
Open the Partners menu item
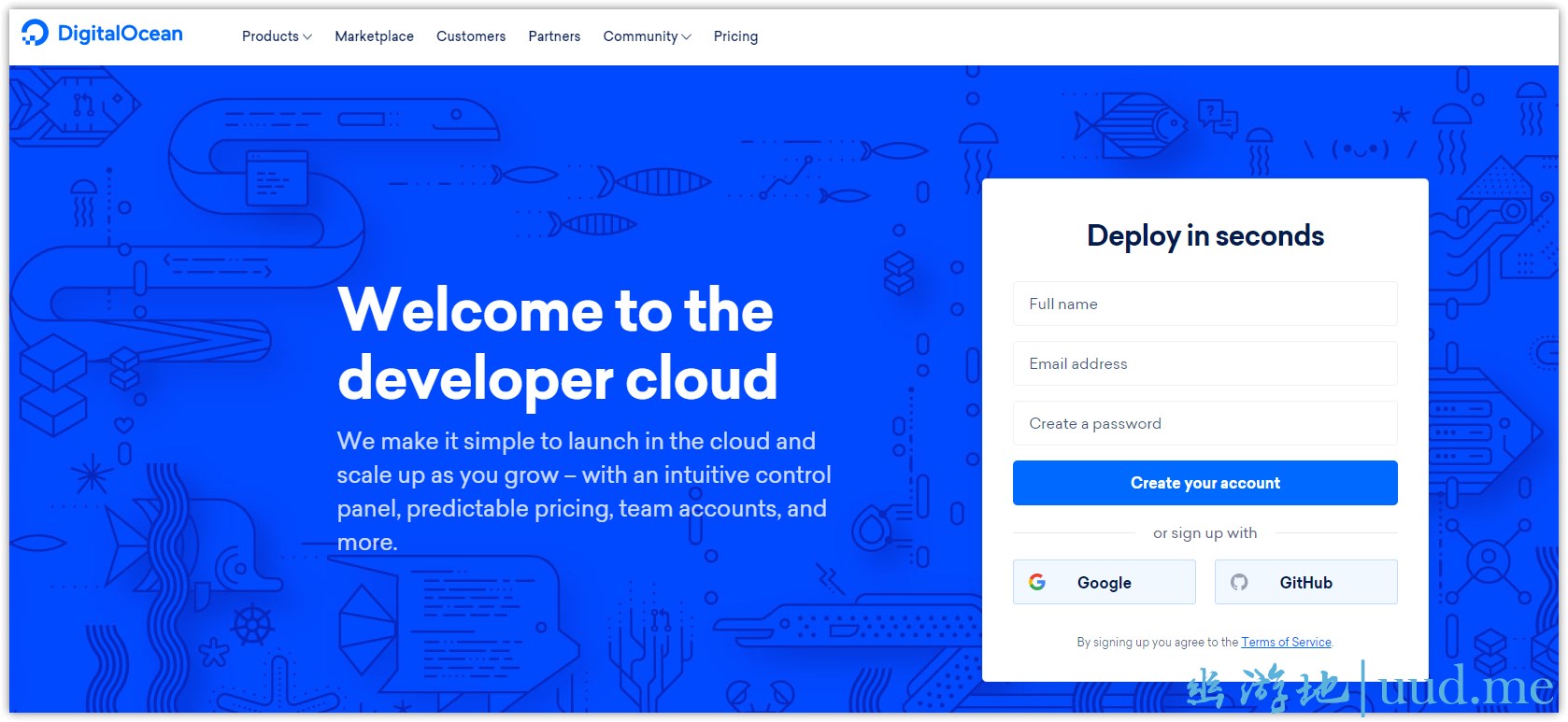click(554, 36)
